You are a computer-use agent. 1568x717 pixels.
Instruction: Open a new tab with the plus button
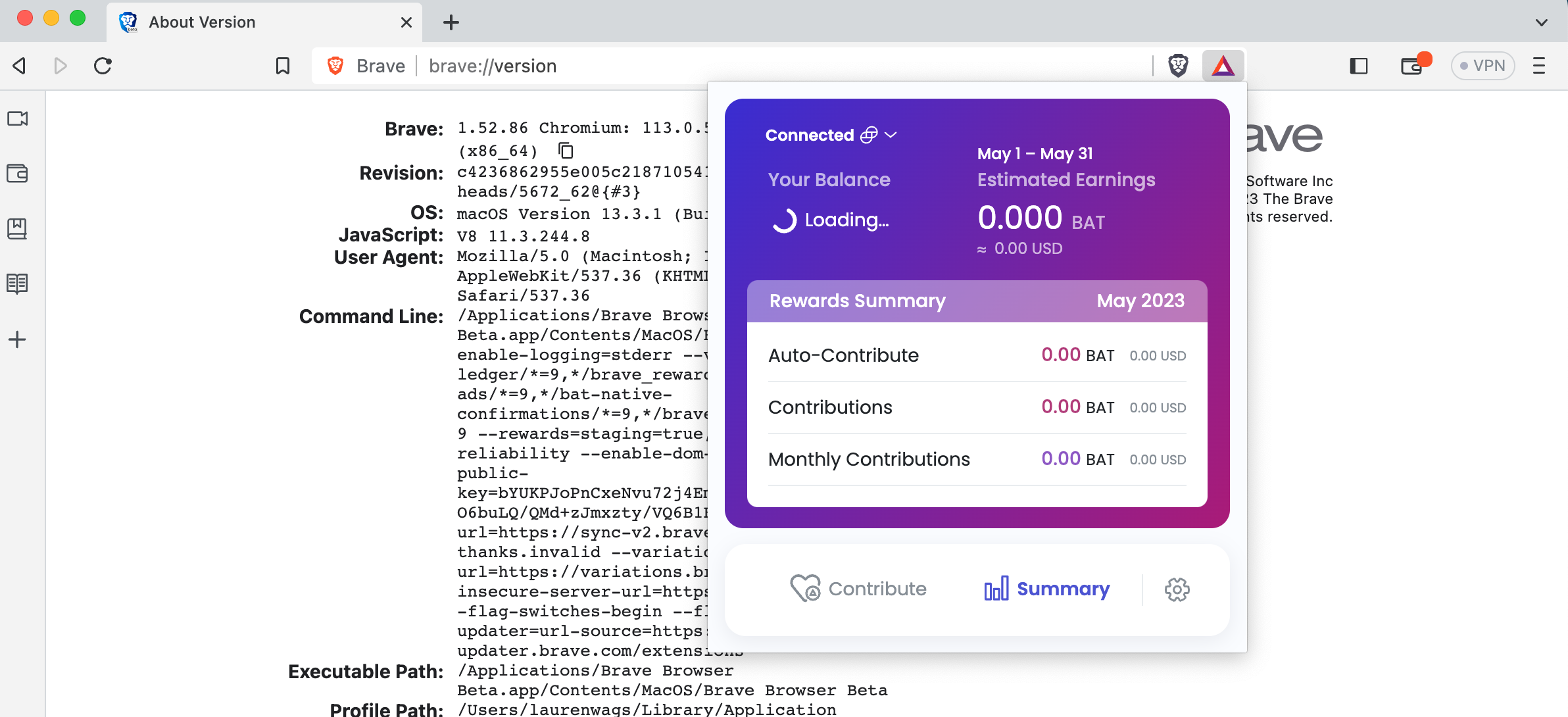451,22
